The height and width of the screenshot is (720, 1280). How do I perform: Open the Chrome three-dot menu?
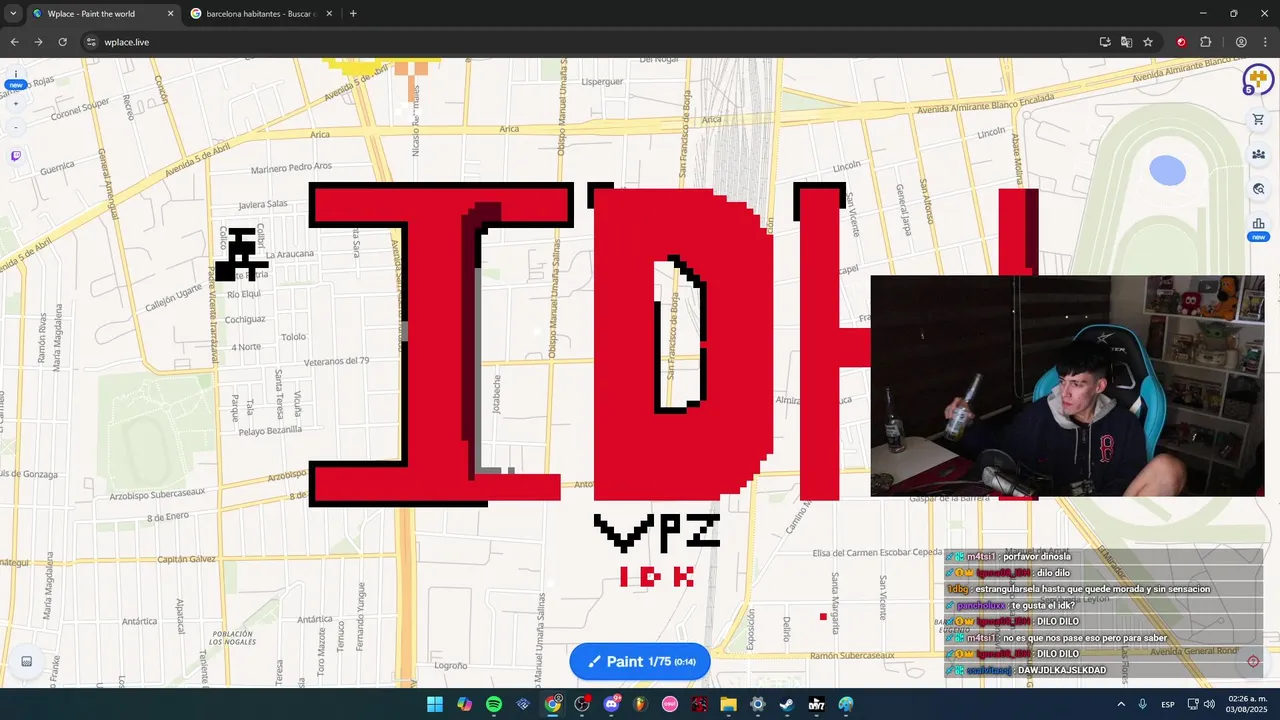tap(1265, 42)
